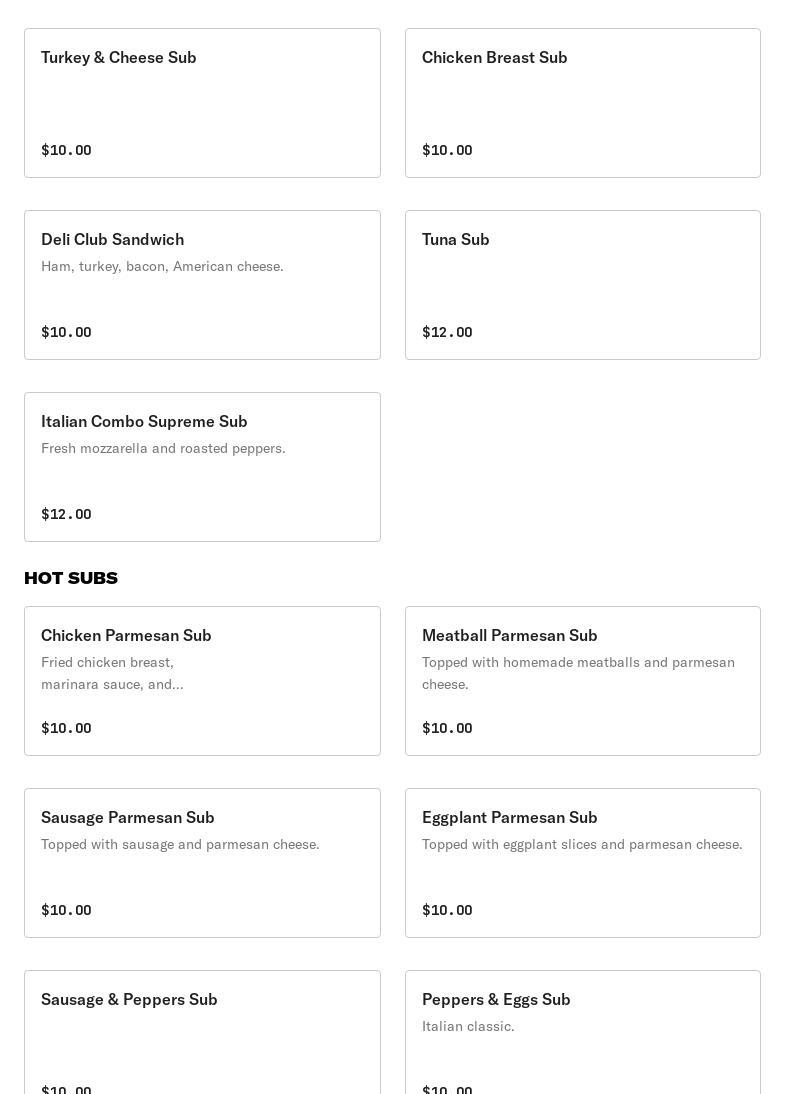785x1094 pixels.
Task: Click "Topped with homemade meatballs" description text
Action: 578,673
